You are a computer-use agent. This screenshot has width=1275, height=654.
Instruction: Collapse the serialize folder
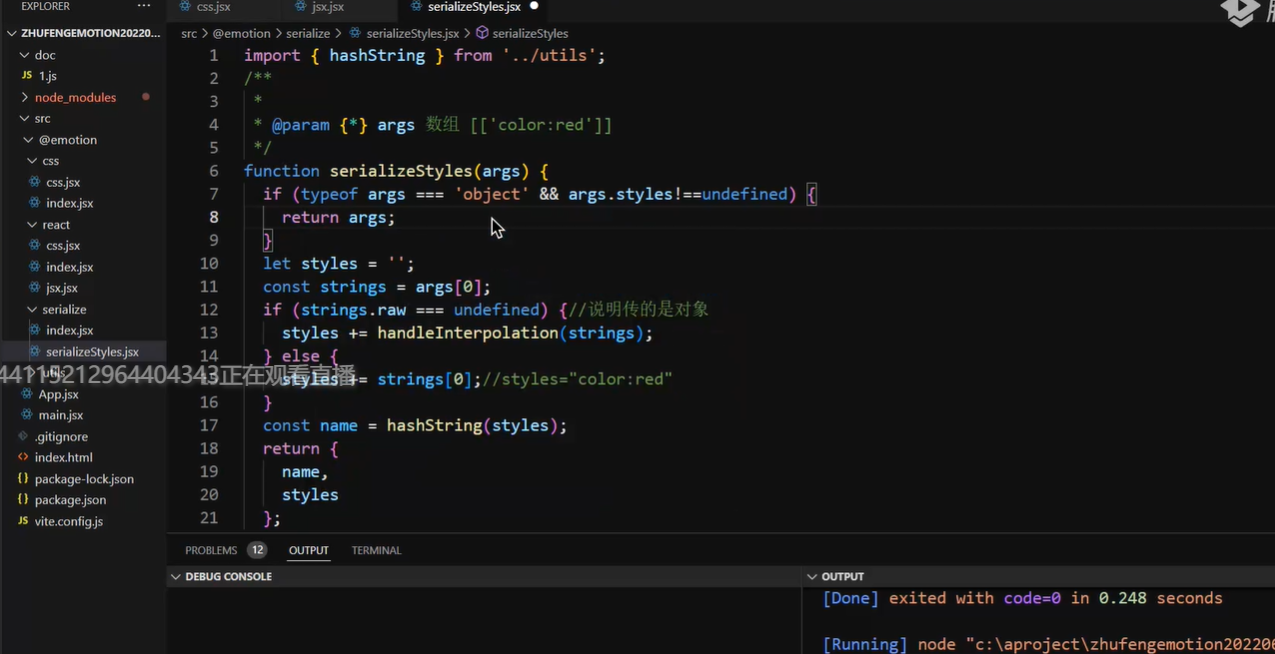tap(32, 309)
